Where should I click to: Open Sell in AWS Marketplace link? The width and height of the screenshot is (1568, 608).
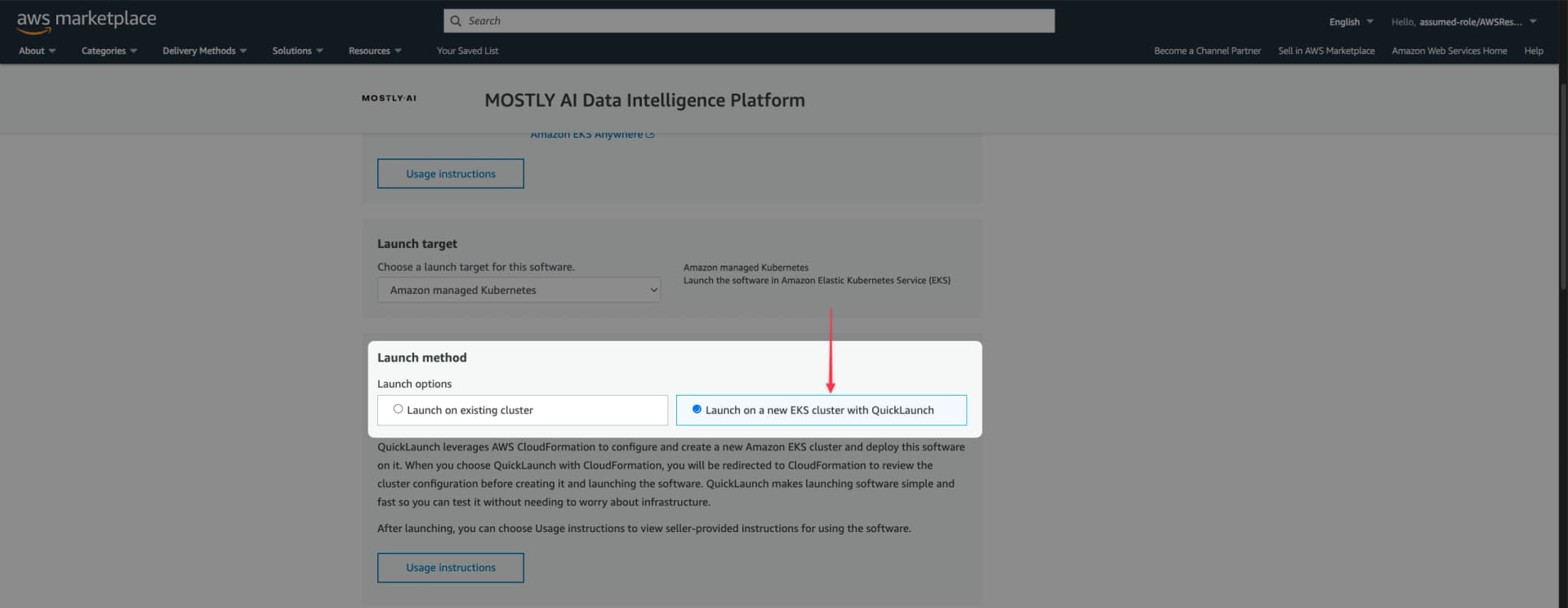point(1326,51)
